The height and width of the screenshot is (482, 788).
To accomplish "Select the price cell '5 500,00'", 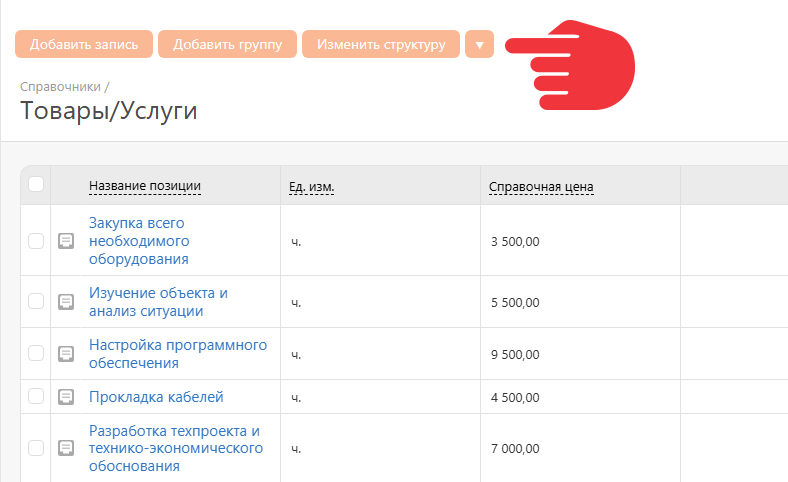I will point(515,303).
